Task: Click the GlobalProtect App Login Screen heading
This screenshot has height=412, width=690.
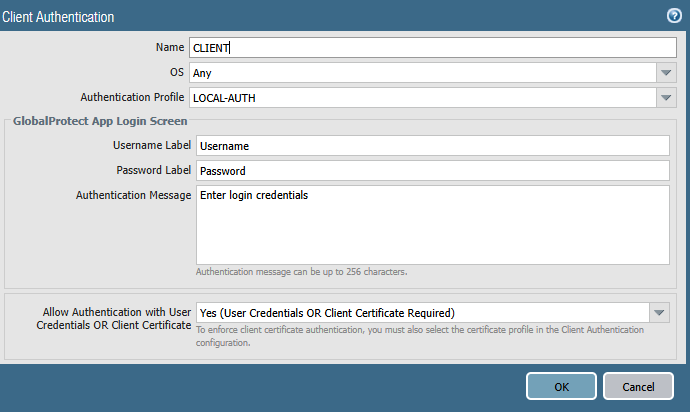Action: point(100,121)
